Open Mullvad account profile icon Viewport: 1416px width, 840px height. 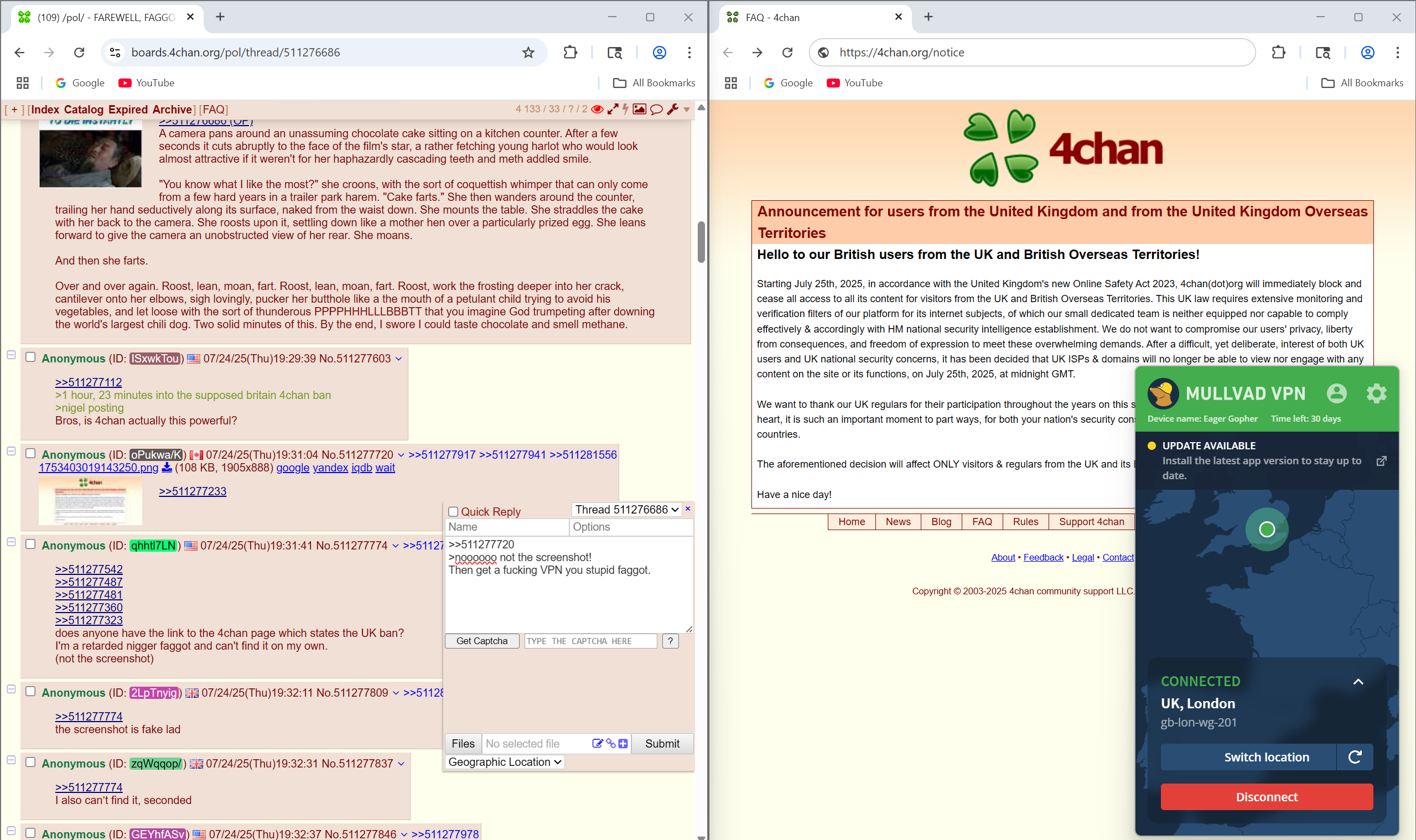(x=1337, y=393)
